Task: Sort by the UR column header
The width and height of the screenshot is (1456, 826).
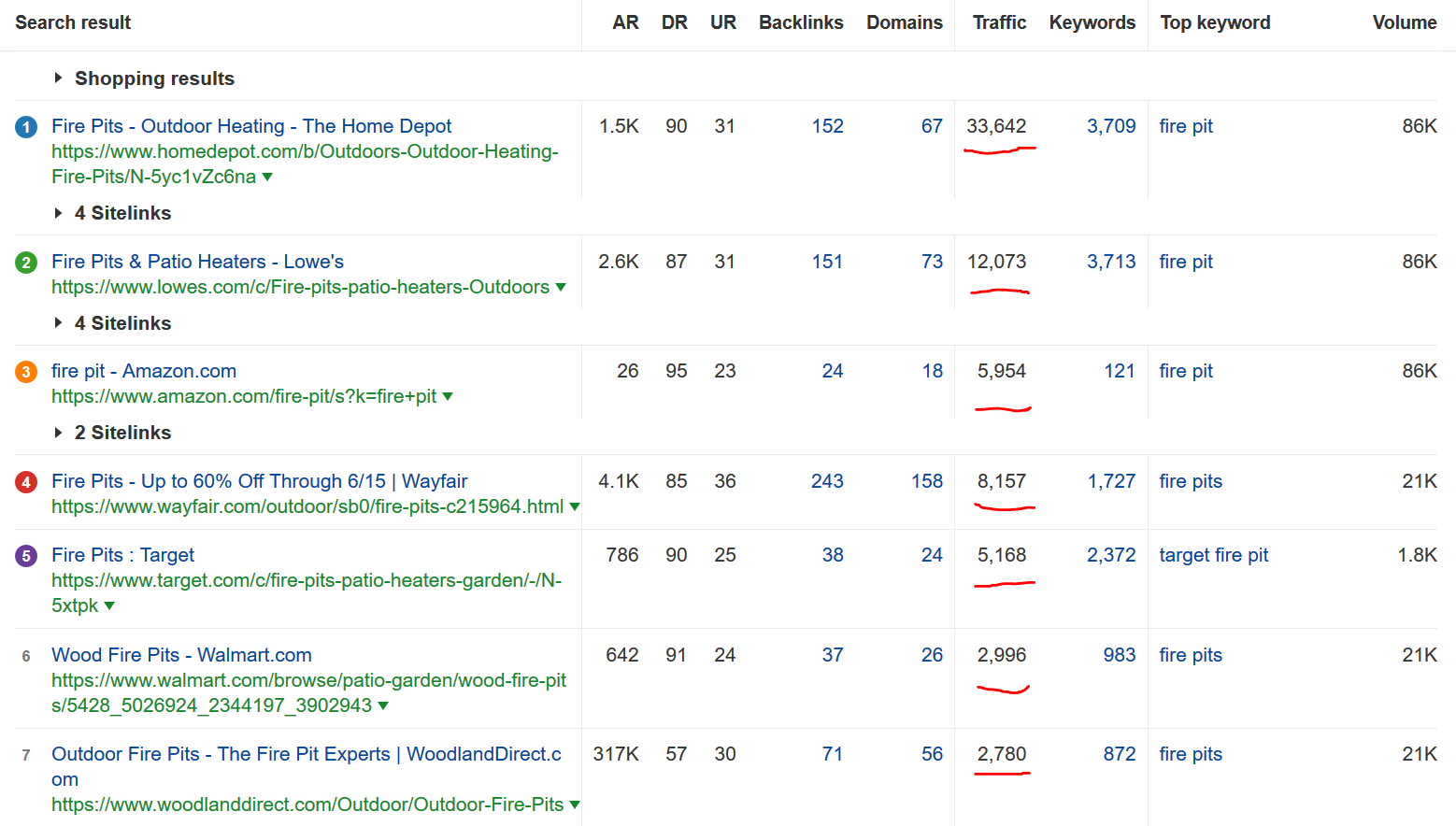Action: 723,22
